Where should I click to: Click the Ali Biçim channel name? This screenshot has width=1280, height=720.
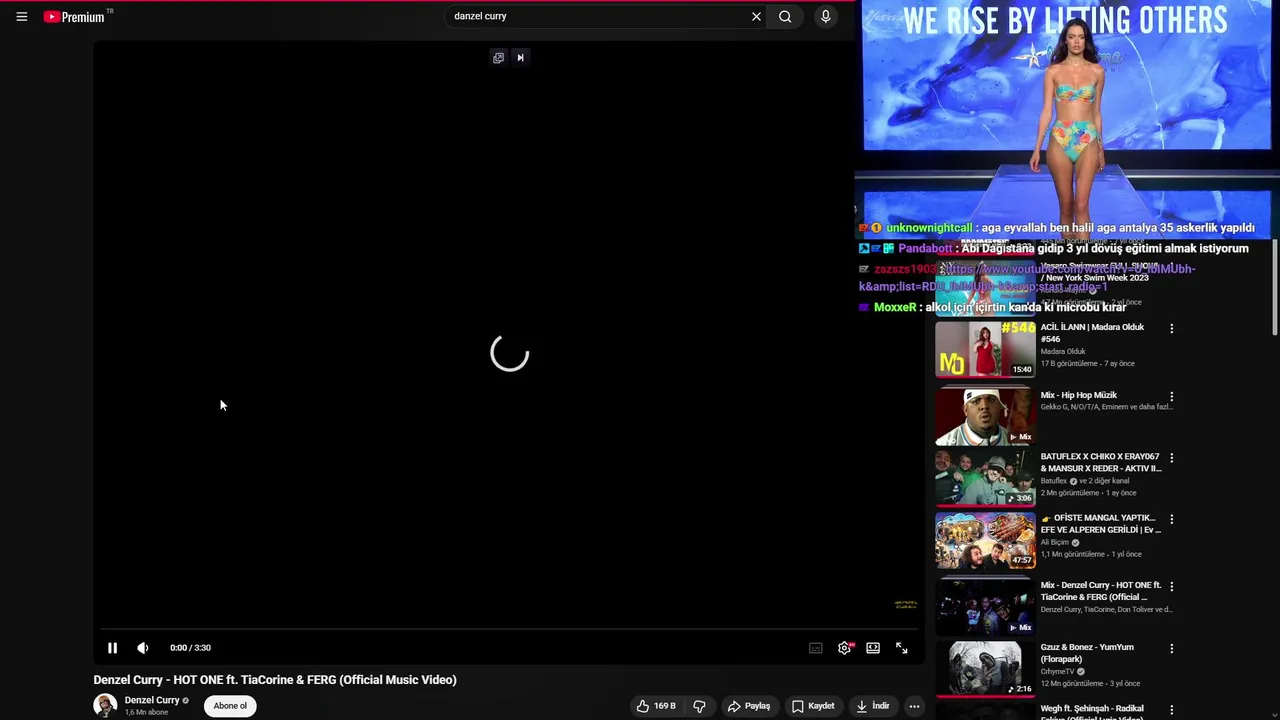pyautogui.click(x=1055, y=543)
